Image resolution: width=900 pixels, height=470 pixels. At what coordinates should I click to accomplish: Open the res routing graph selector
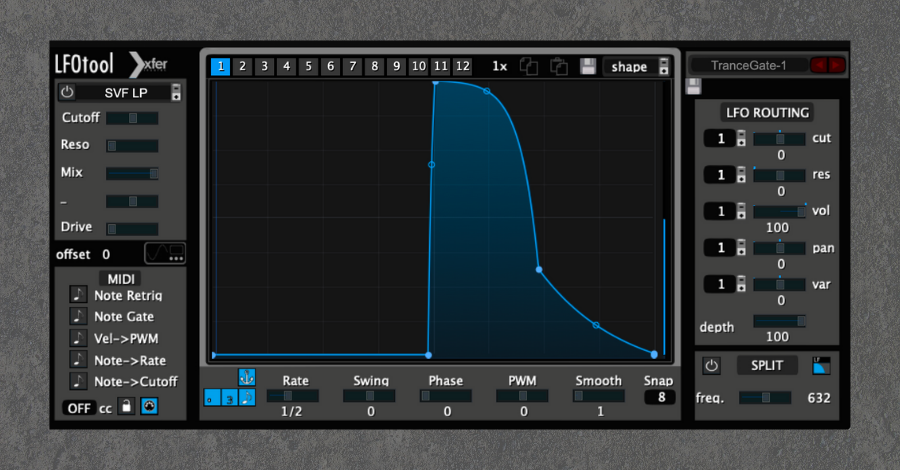click(741, 175)
